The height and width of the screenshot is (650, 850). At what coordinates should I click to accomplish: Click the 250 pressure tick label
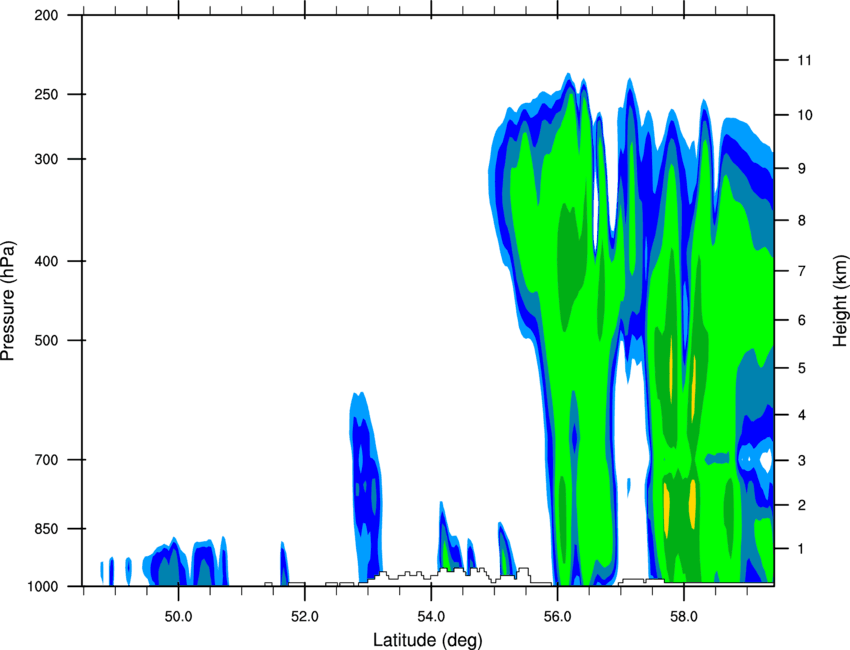click(x=46, y=94)
